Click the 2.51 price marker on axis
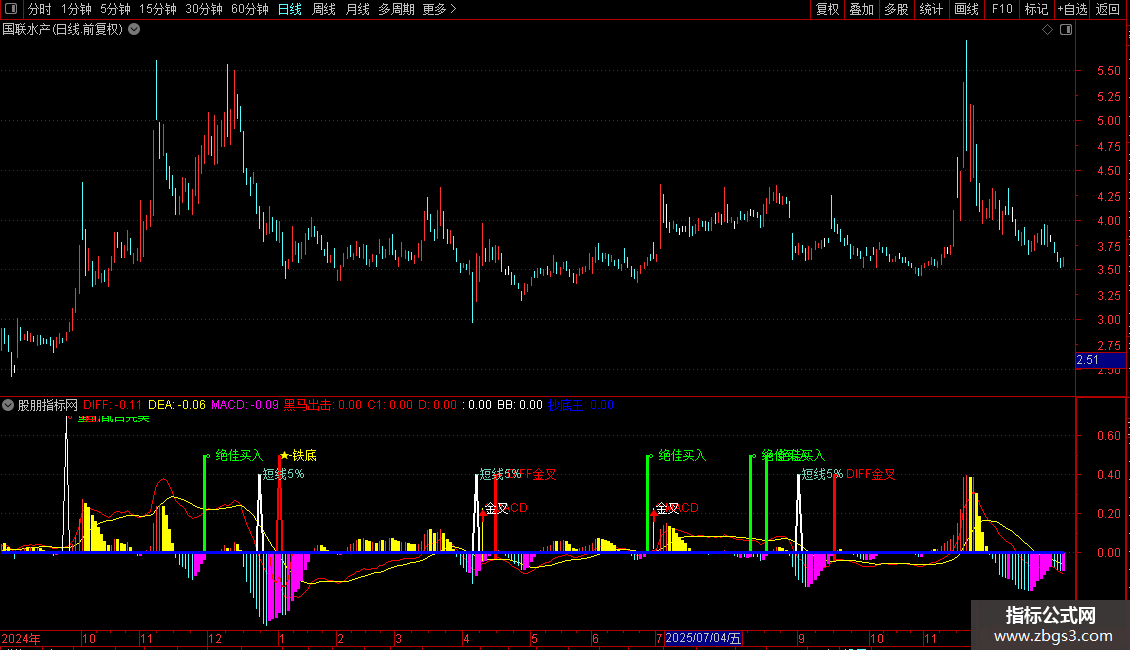The image size is (1130, 650). click(x=1100, y=360)
